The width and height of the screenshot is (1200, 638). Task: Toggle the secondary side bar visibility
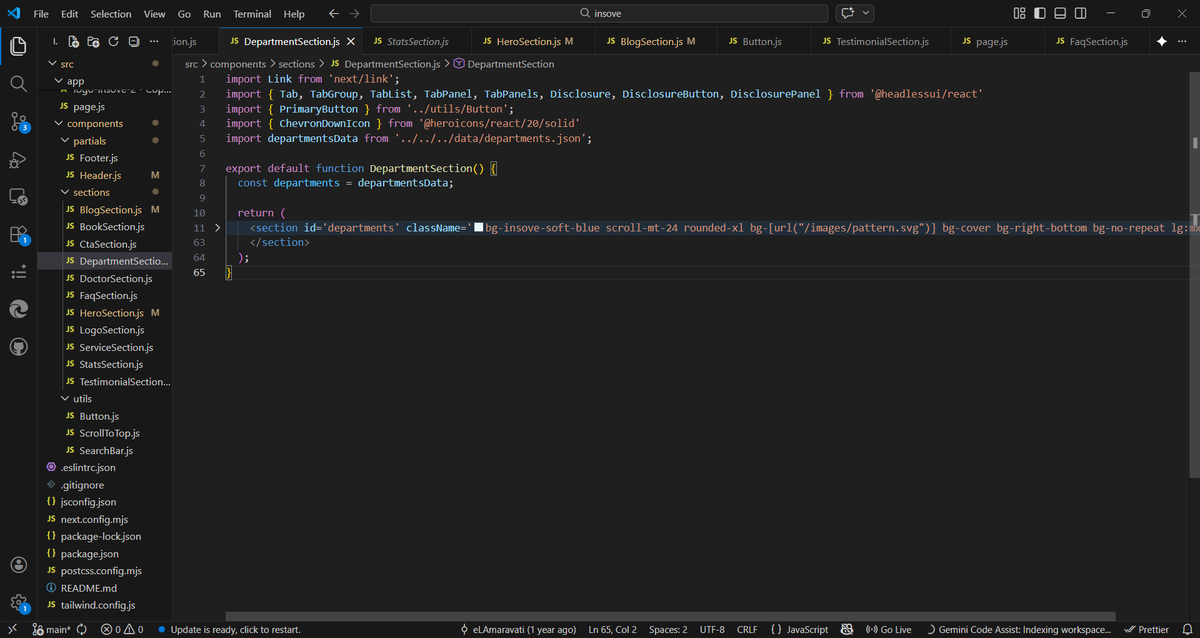click(x=1080, y=14)
